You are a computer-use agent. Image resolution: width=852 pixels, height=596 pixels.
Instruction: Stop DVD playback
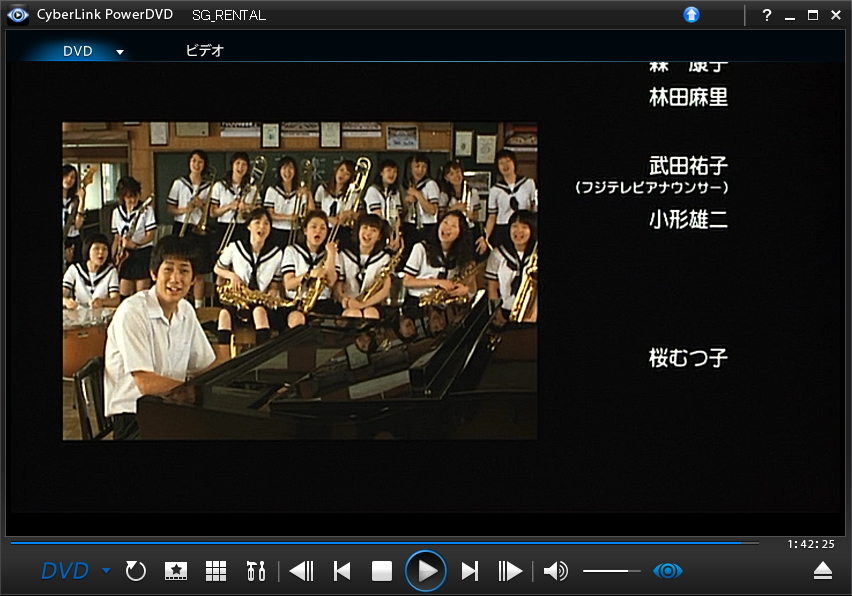coord(381,571)
